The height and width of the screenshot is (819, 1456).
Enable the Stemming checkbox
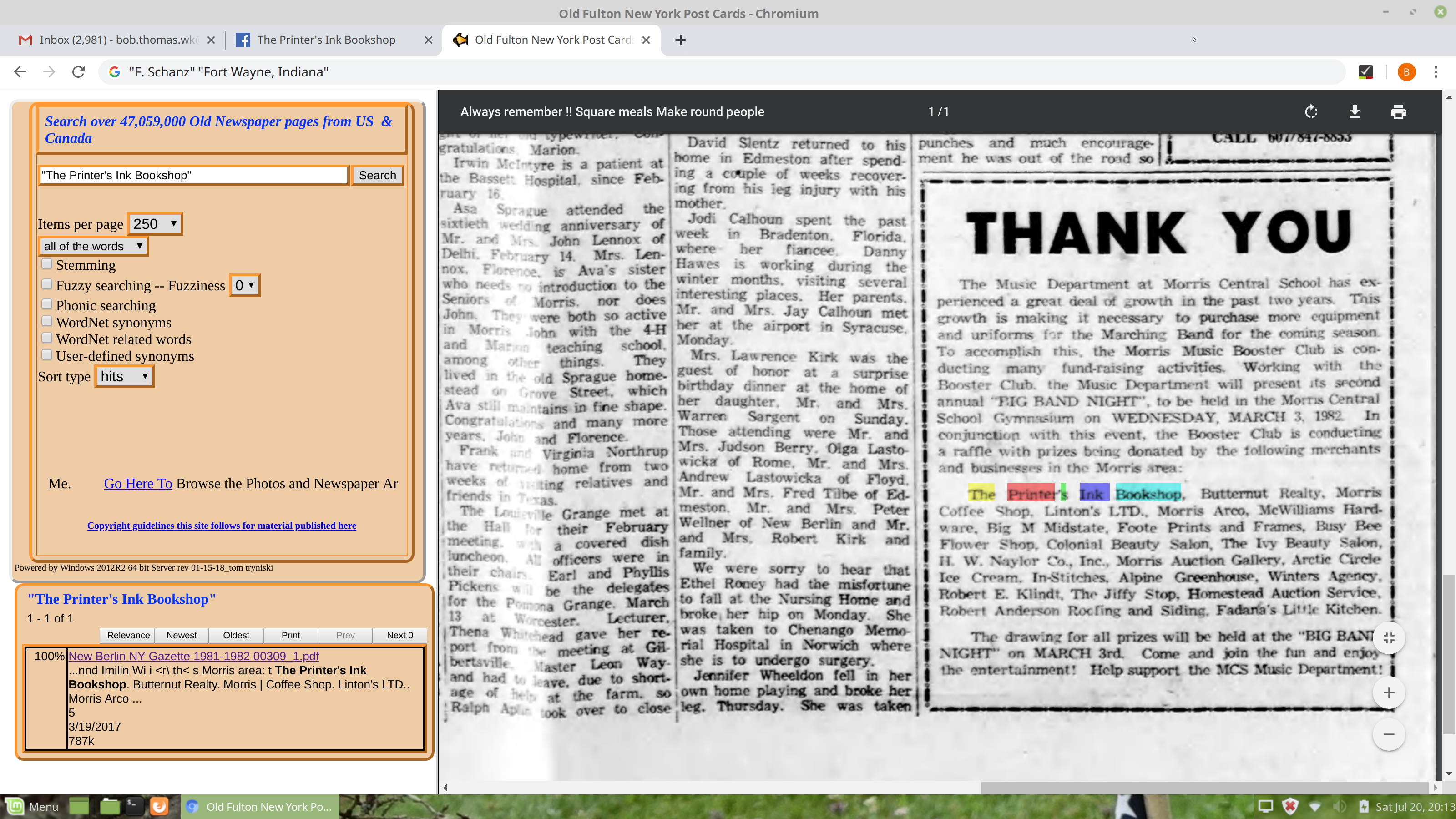(x=47, y=264)
